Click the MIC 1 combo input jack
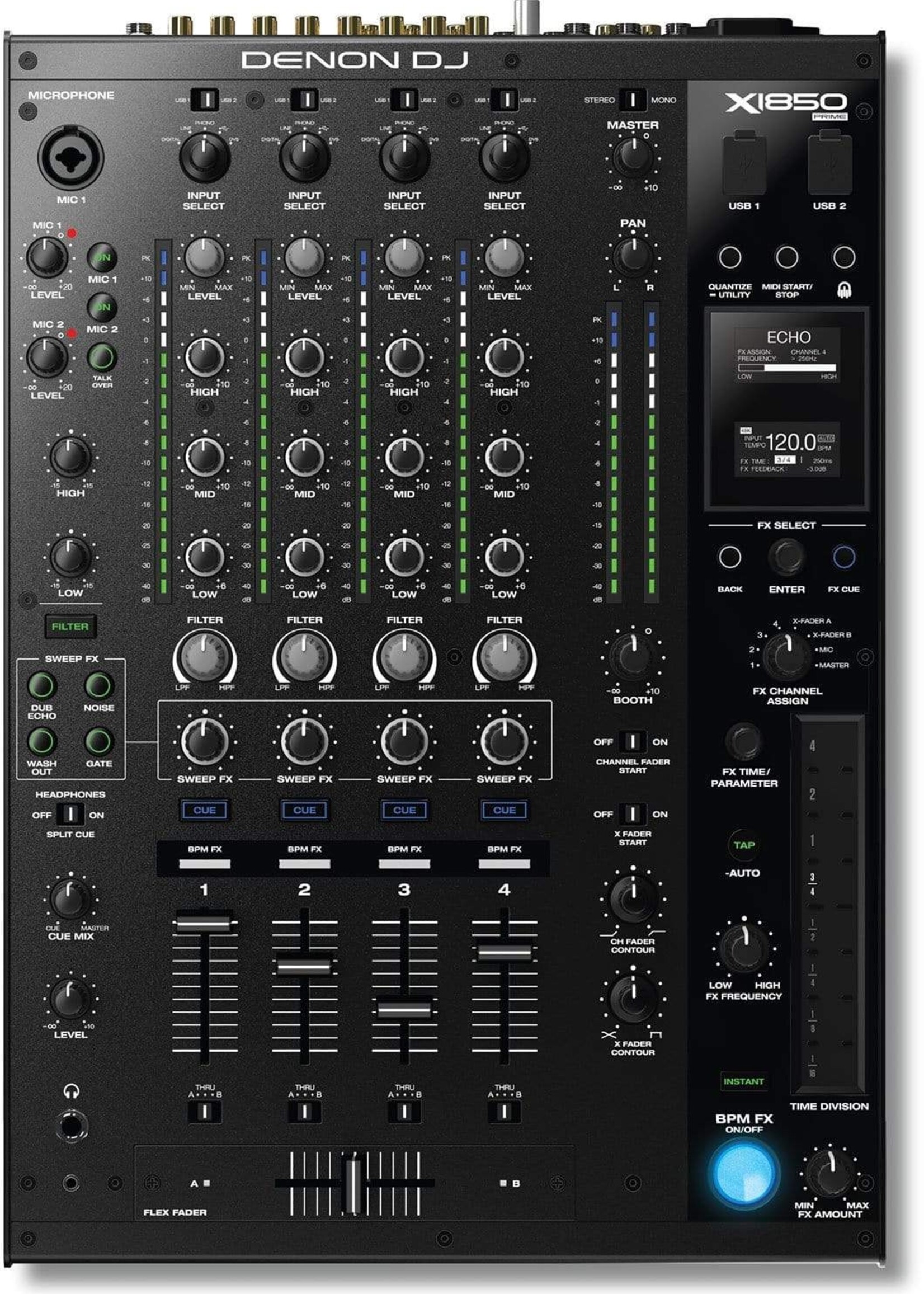This screenshot has height=1294, width=924. [70, 157]
